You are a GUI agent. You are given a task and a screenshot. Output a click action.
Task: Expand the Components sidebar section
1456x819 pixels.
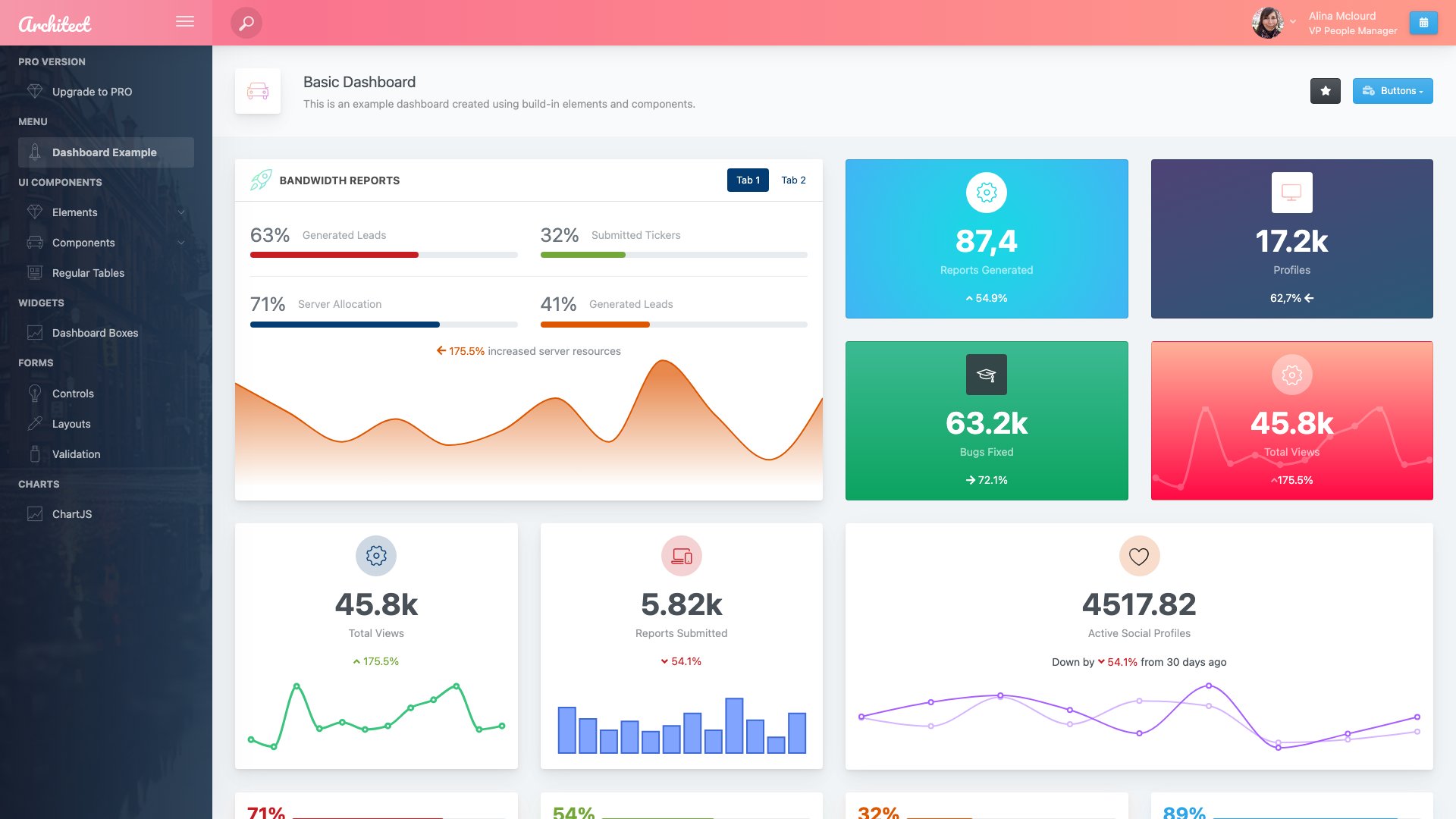coord(83,243)
